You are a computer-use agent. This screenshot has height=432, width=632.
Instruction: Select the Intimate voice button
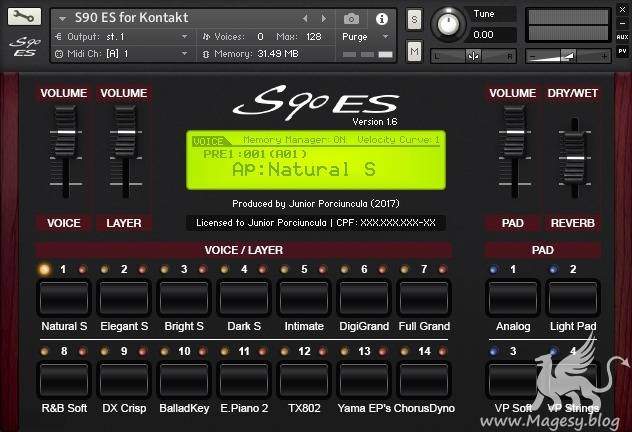pos(304,299)
